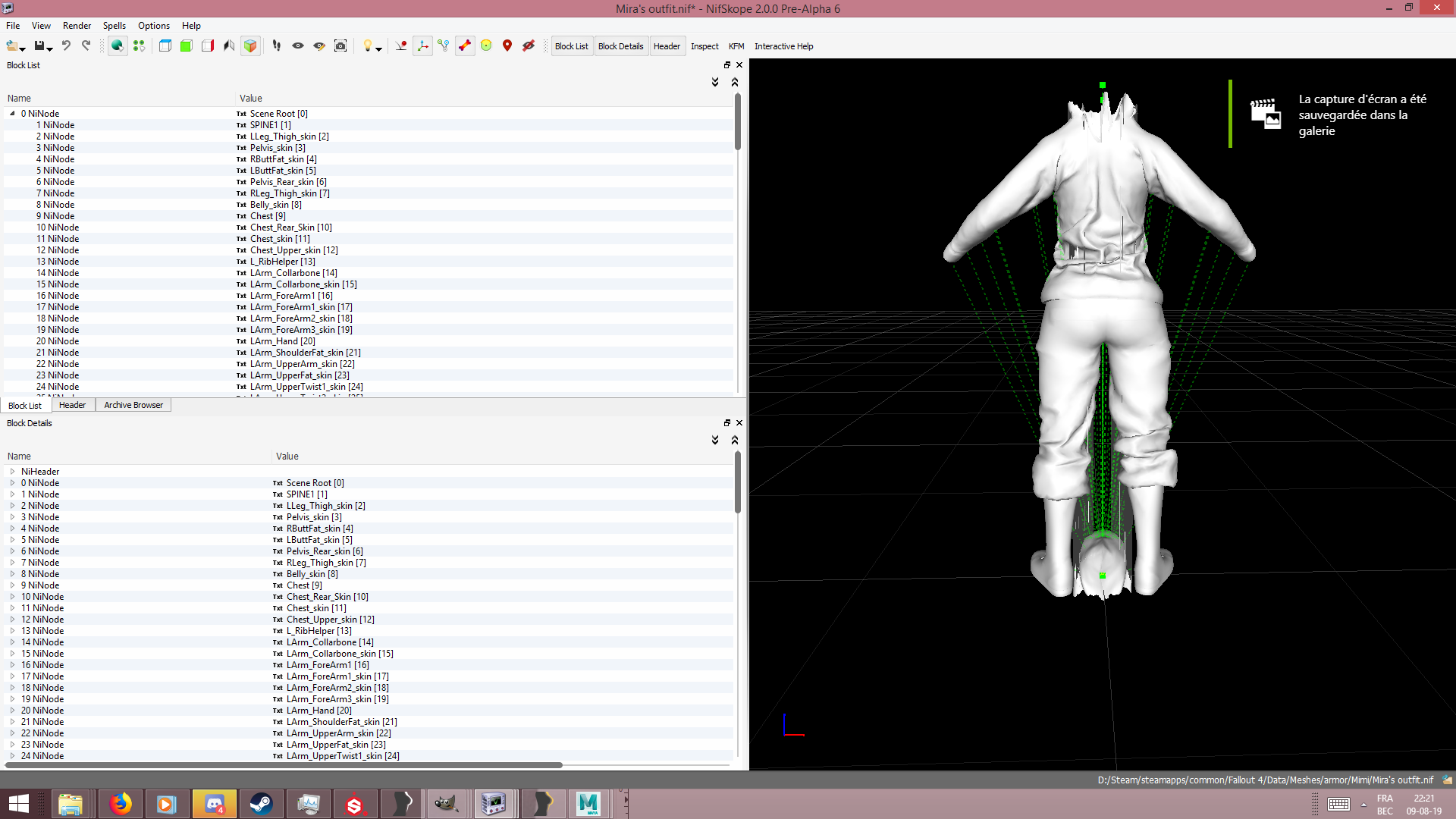Click the eye with pencil icon
Viewport: 1456px width, 819px height.
(x=319, y=46)
